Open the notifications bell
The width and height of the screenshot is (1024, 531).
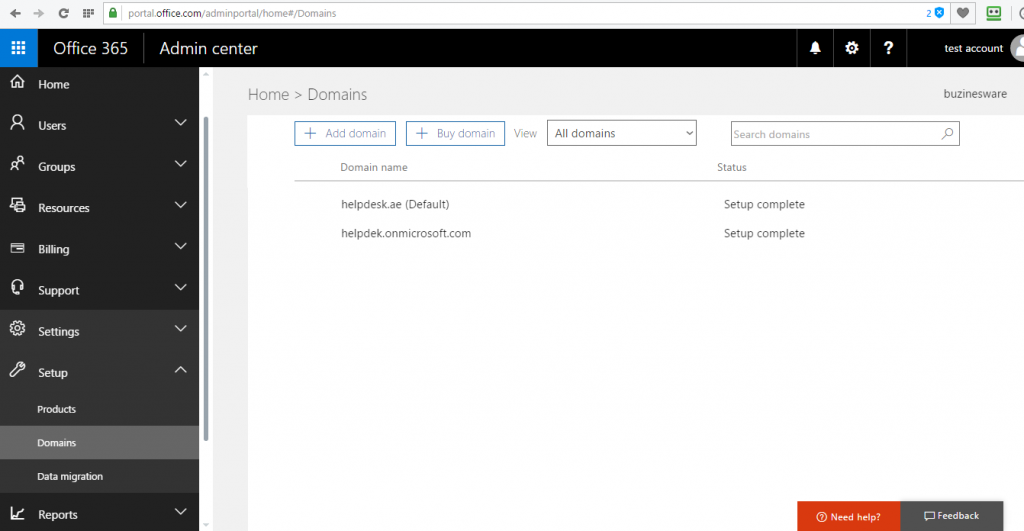coord(815,48)
